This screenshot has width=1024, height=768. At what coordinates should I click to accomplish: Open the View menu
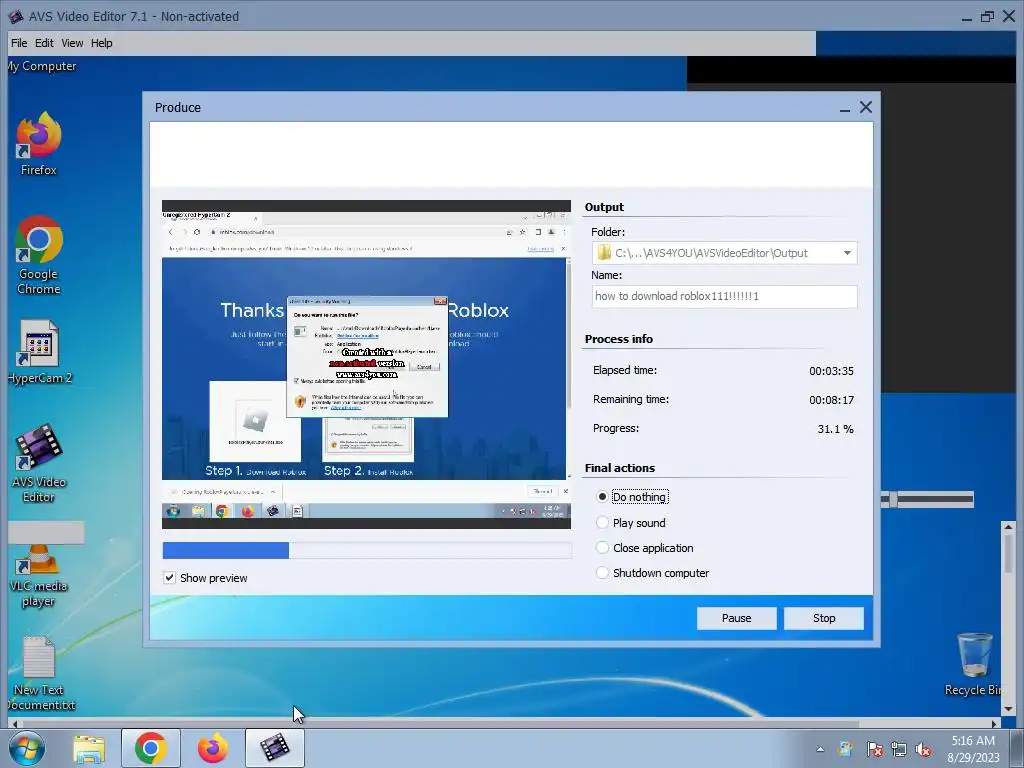[72, 43]
